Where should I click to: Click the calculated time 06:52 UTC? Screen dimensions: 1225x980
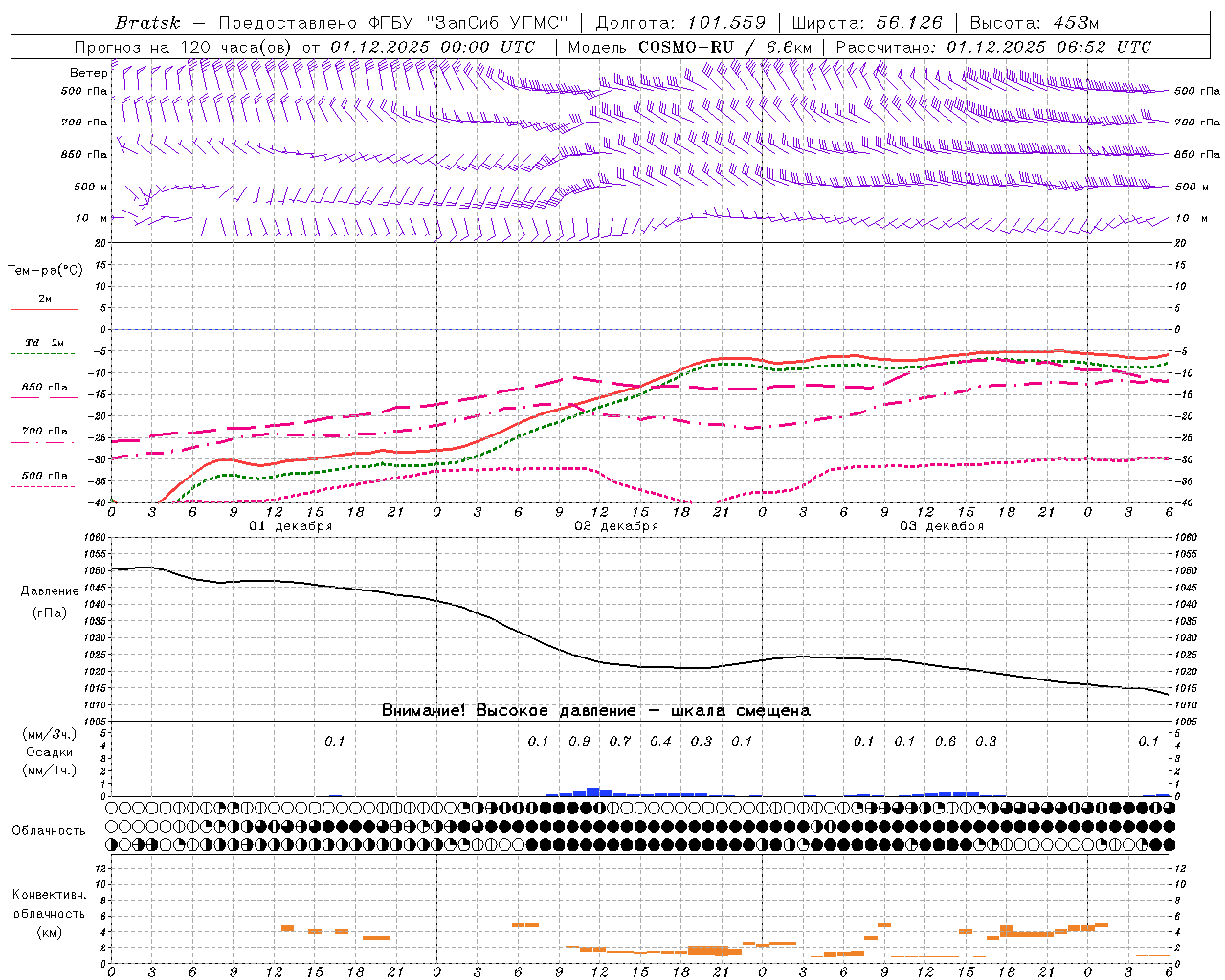point(1103,47)
